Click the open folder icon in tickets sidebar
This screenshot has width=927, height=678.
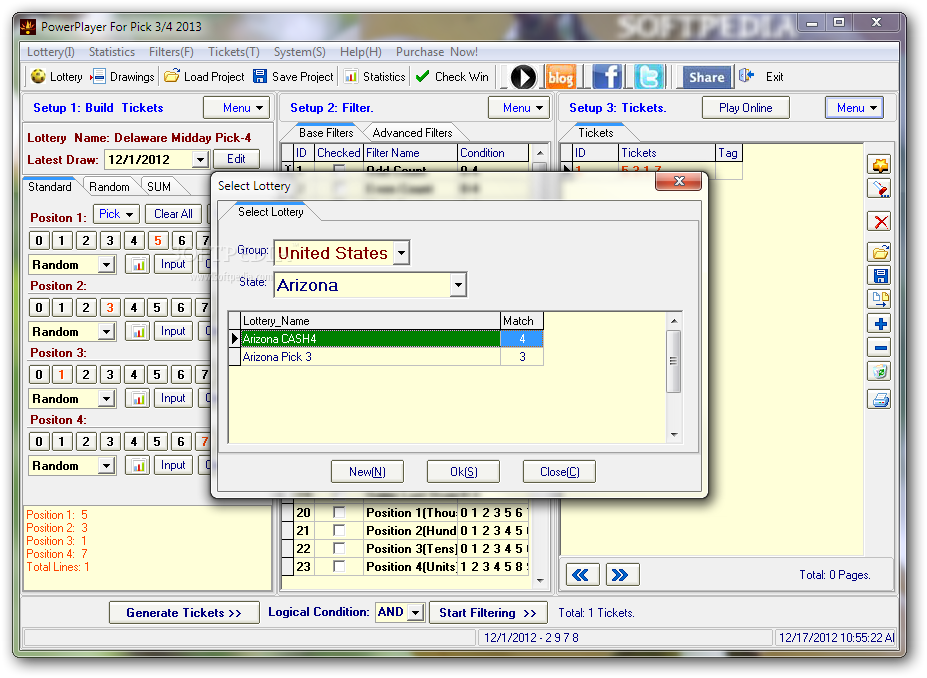(880, 252)
